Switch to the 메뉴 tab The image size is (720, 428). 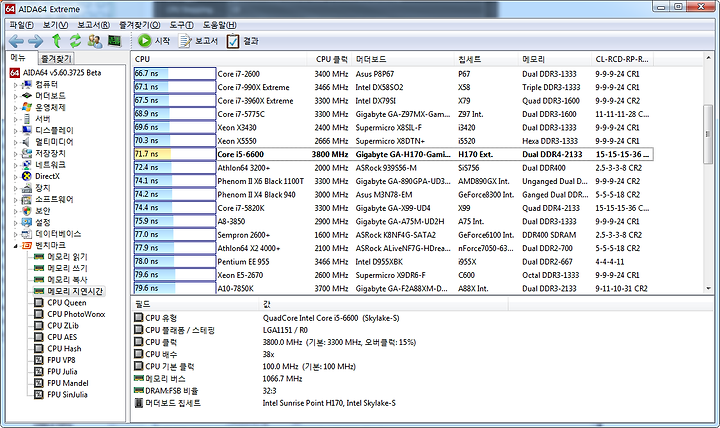click(18, 58)
